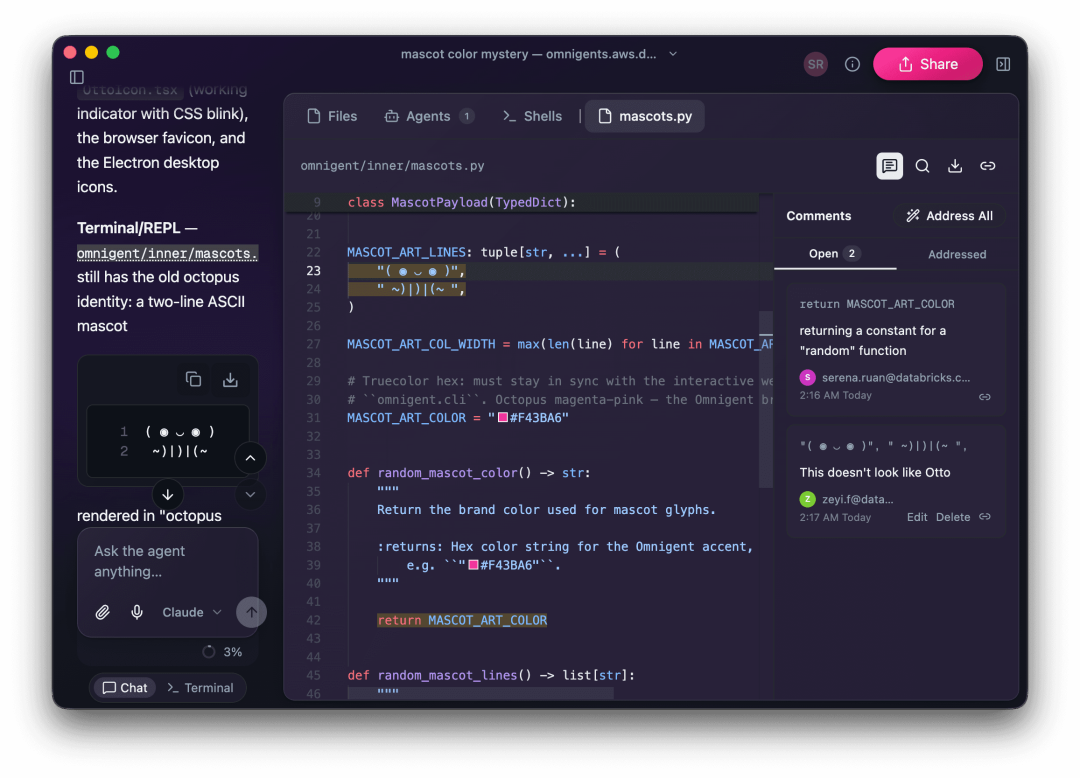Image resolution: width=1080 pixels, height=778 pixels.
Task: Jump to latest chat message arrow
Action: (167, 494)
